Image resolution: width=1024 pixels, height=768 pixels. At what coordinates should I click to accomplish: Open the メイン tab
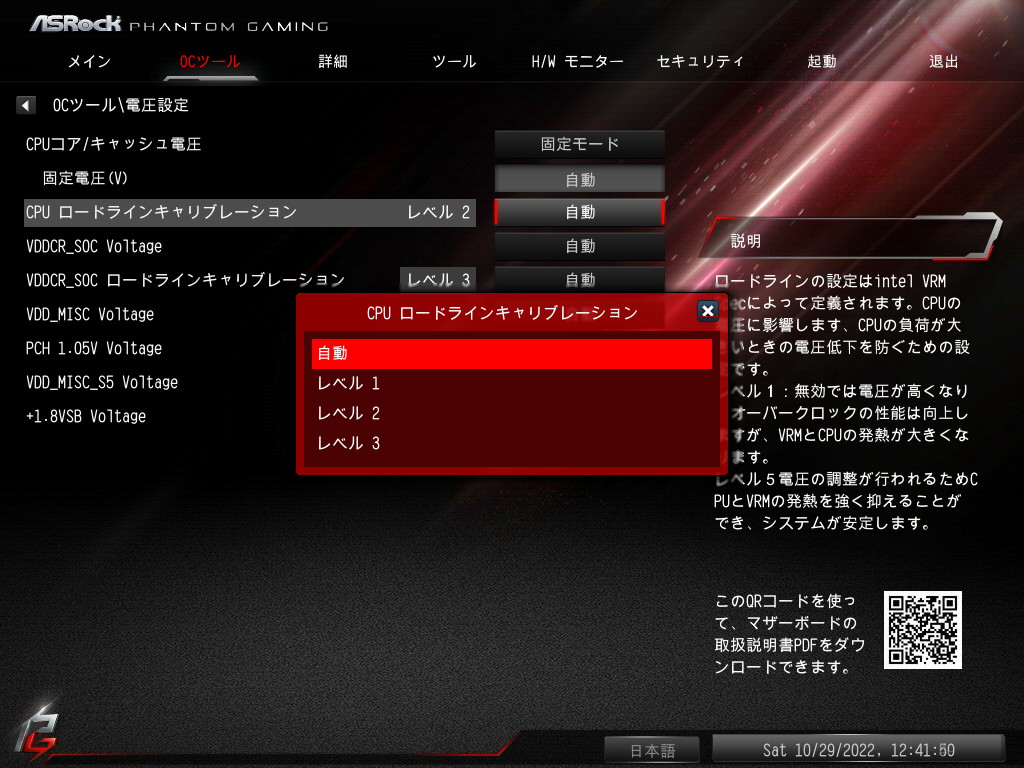89,61
